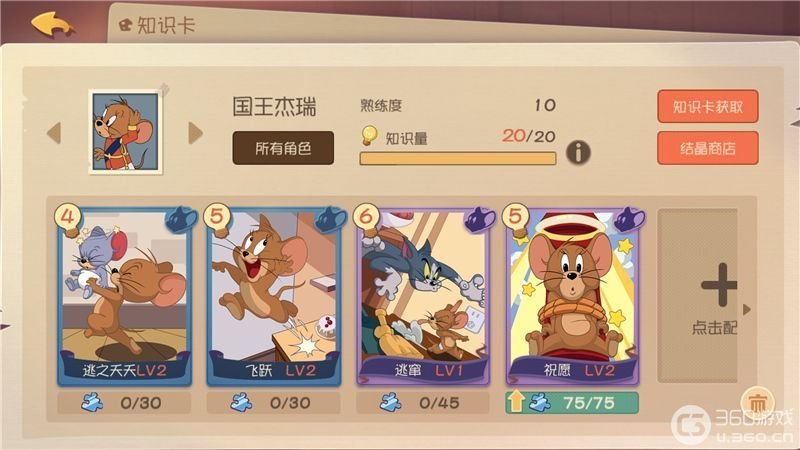
Task: Select the 祝愿 LV2 card
Action: coord(572,296)
